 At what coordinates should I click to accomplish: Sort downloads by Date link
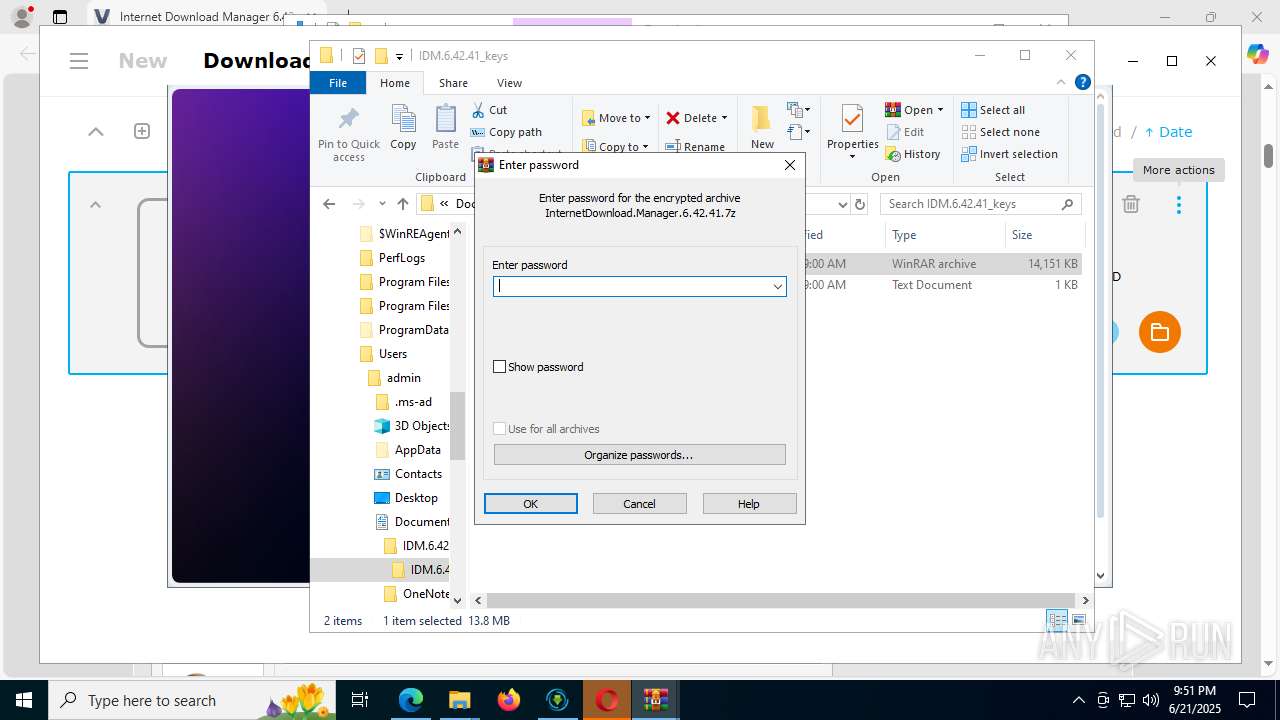[x=1168, y=132]
